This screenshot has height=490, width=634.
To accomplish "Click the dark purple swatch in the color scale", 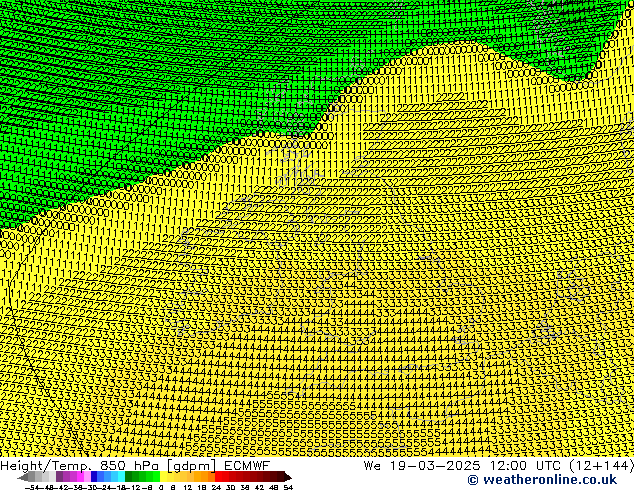I will (x=59, y=477).
